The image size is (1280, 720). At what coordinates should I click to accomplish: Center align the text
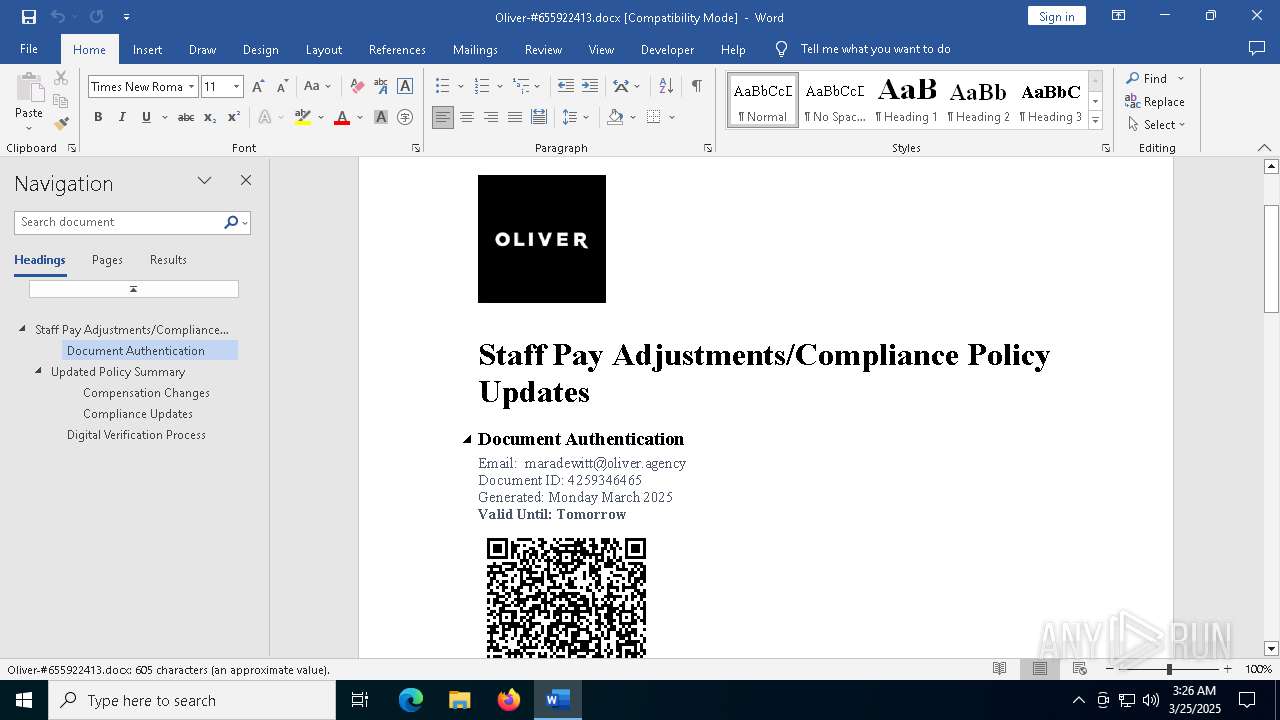point(467,117)
